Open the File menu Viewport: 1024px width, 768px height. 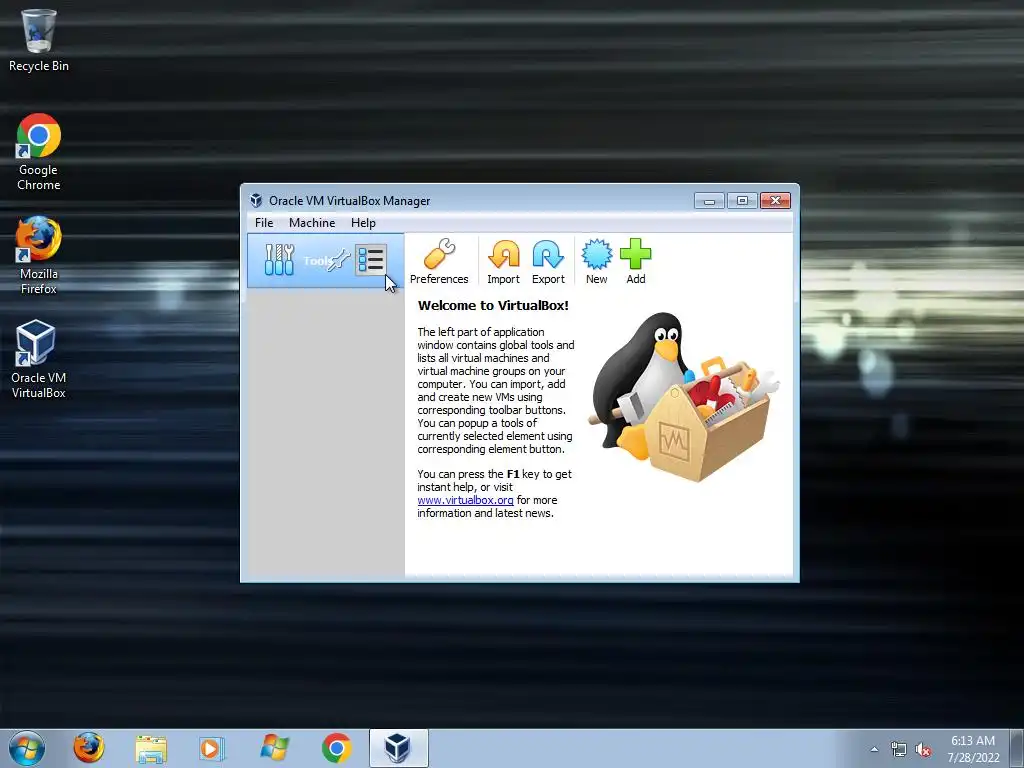pos(264,223)
